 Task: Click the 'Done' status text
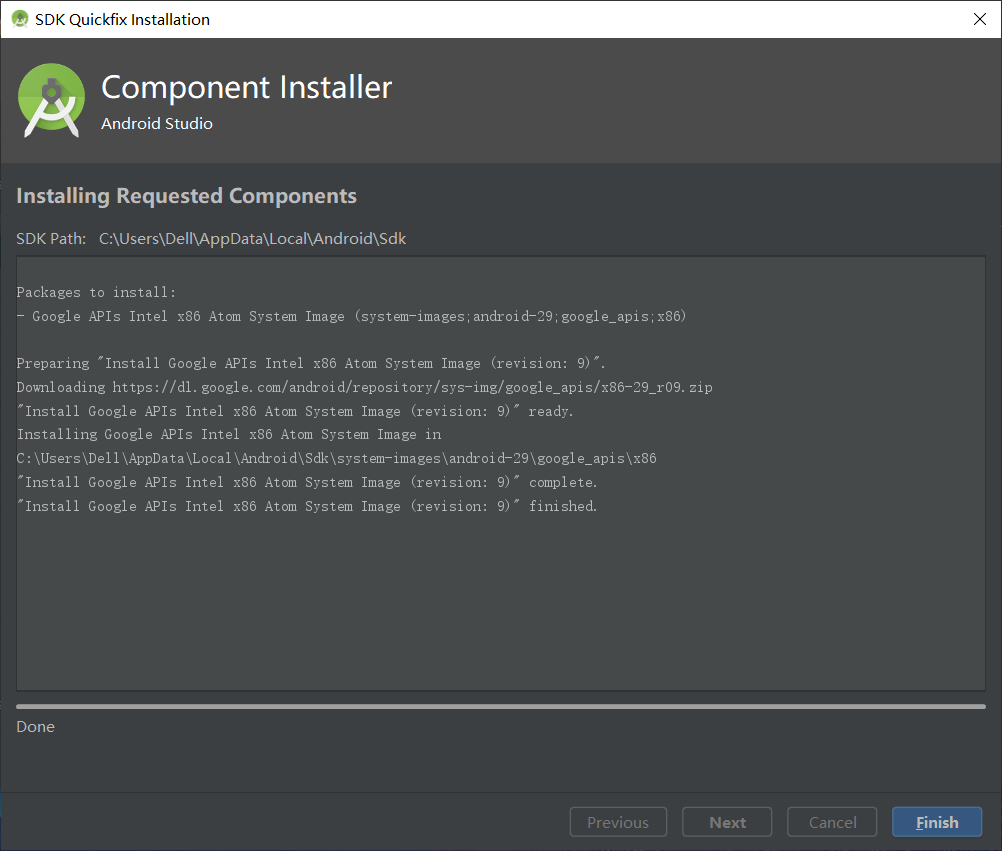[x=35, y=726]
